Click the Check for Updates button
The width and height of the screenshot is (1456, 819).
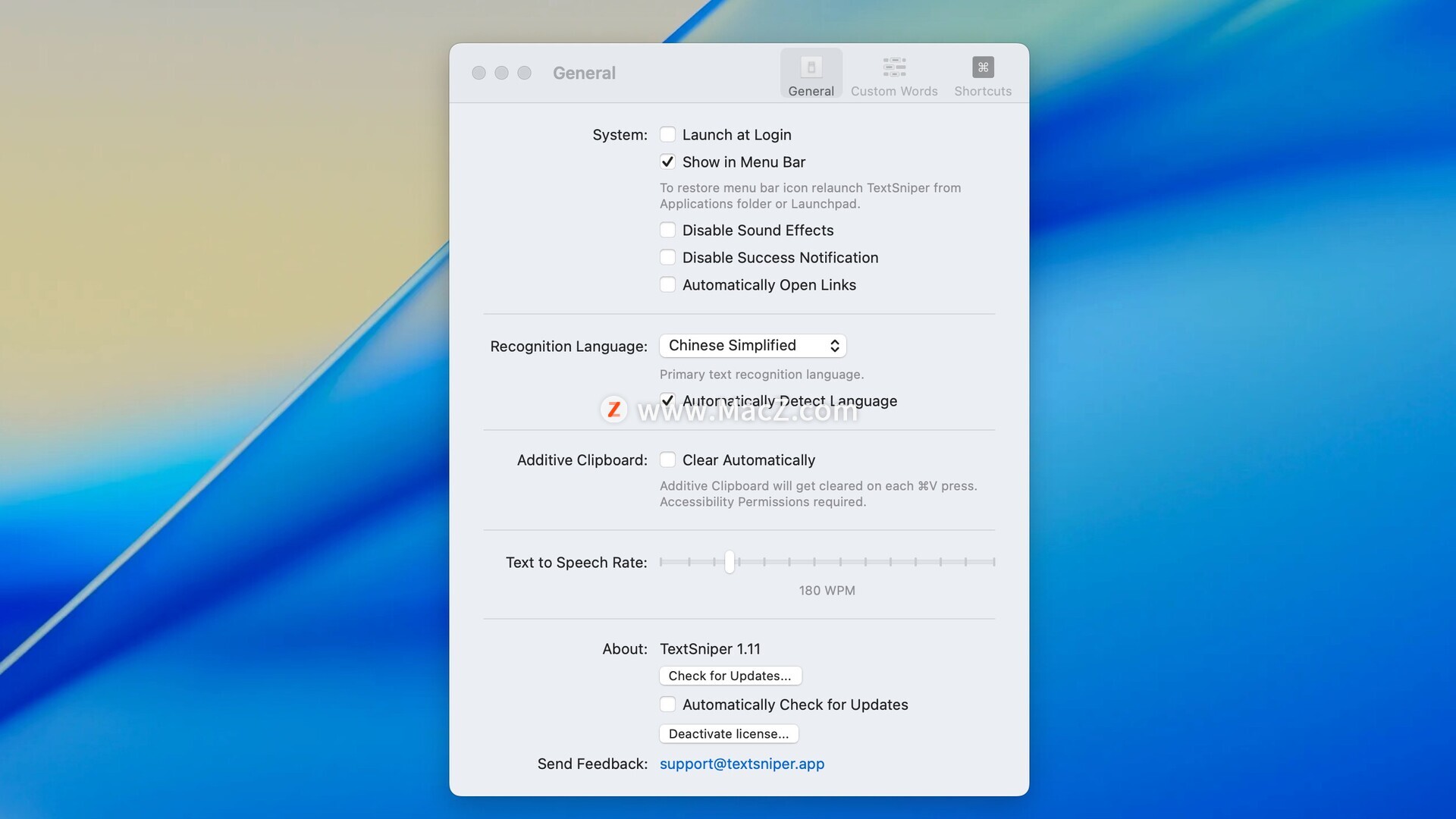pyautogui.click(x=730, y=676)
